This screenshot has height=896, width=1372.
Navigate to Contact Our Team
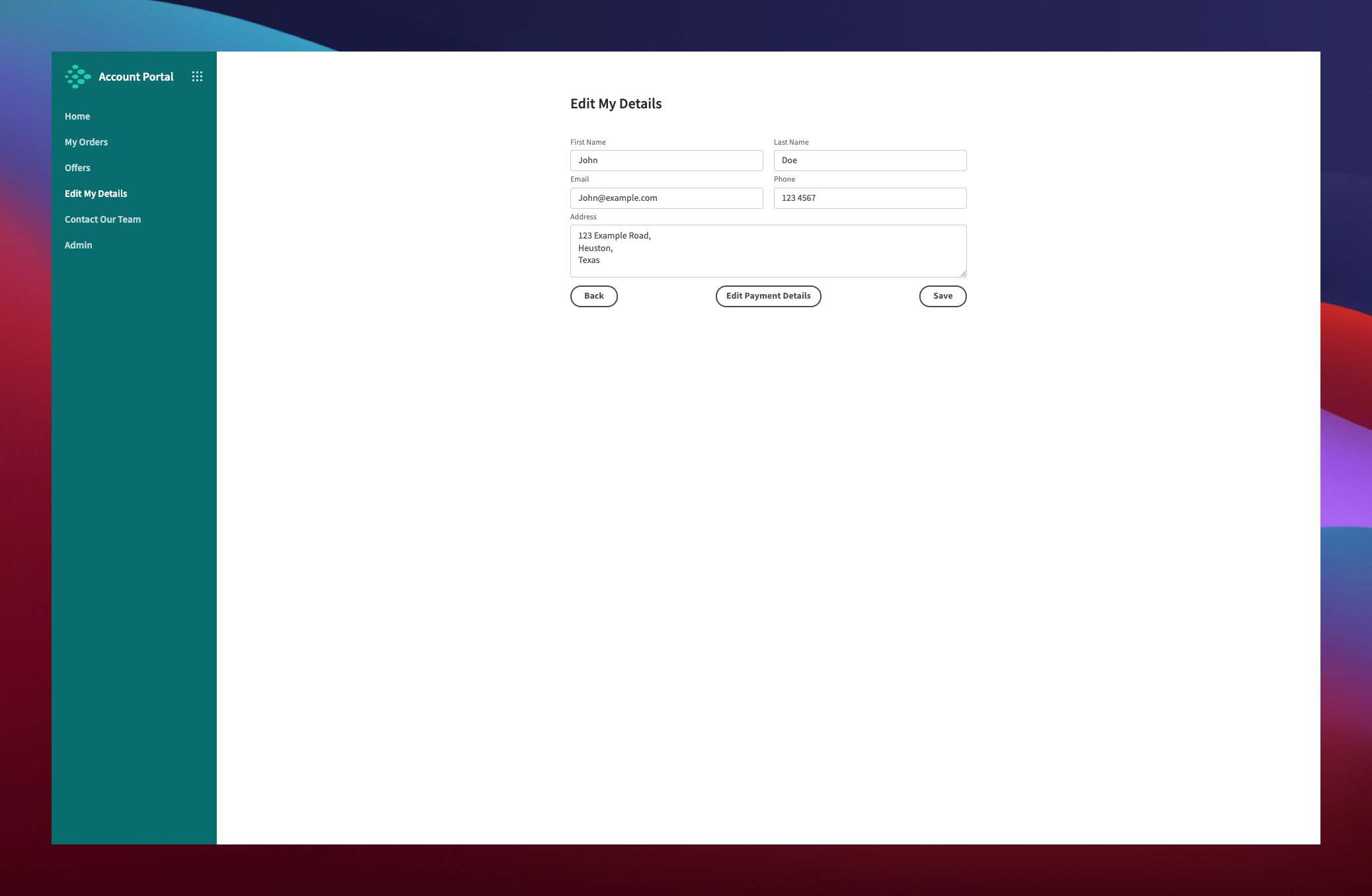(x=103, y=219)
